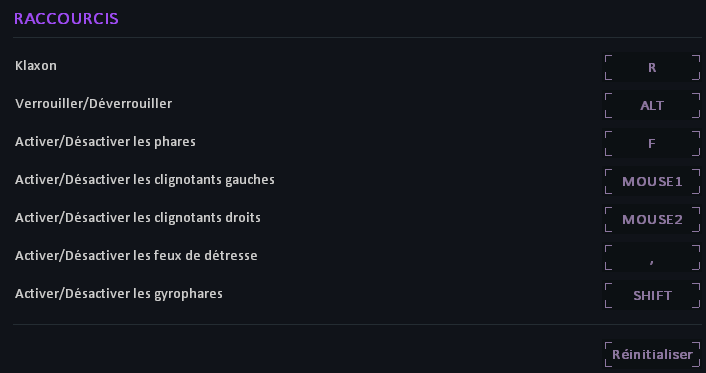
Task: Edit the MOUSE2 binding for clignotants droits
Action: (652, 219)
